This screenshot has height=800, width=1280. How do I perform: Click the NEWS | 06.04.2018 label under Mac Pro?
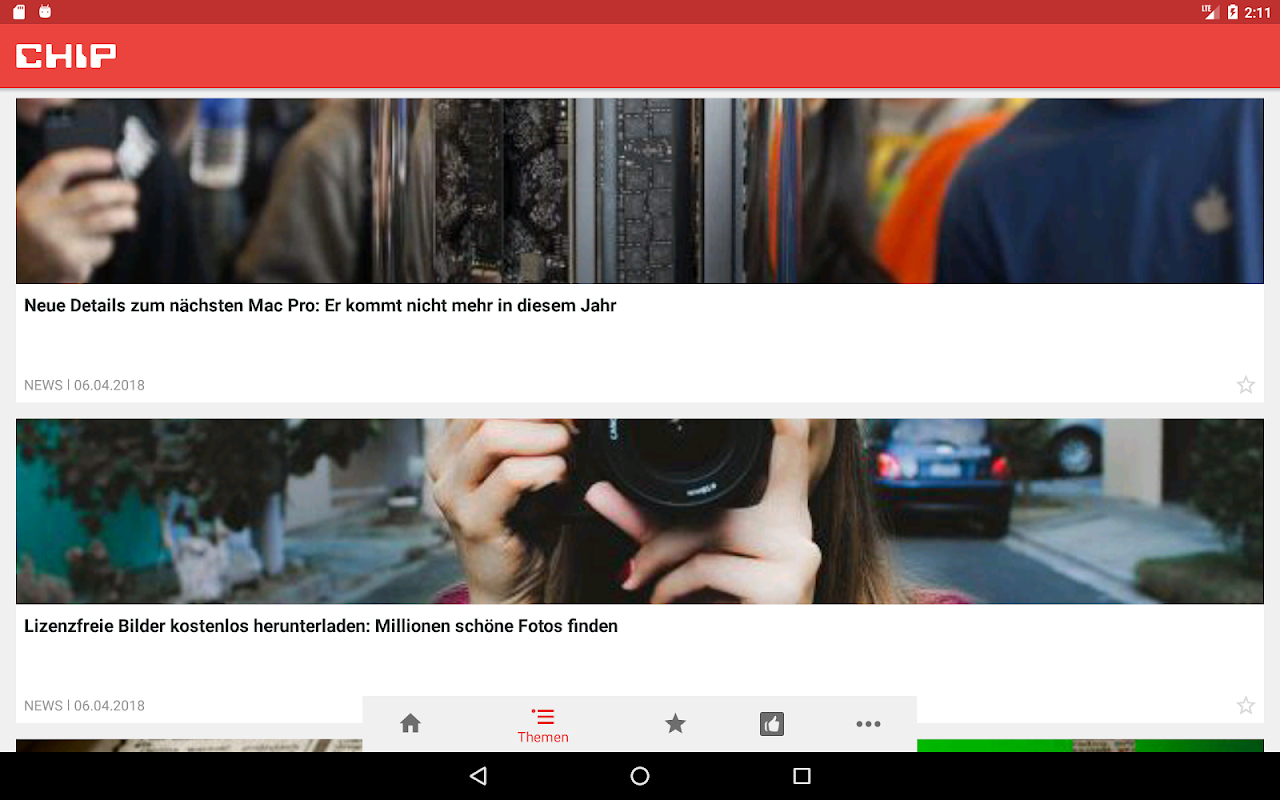84,385
